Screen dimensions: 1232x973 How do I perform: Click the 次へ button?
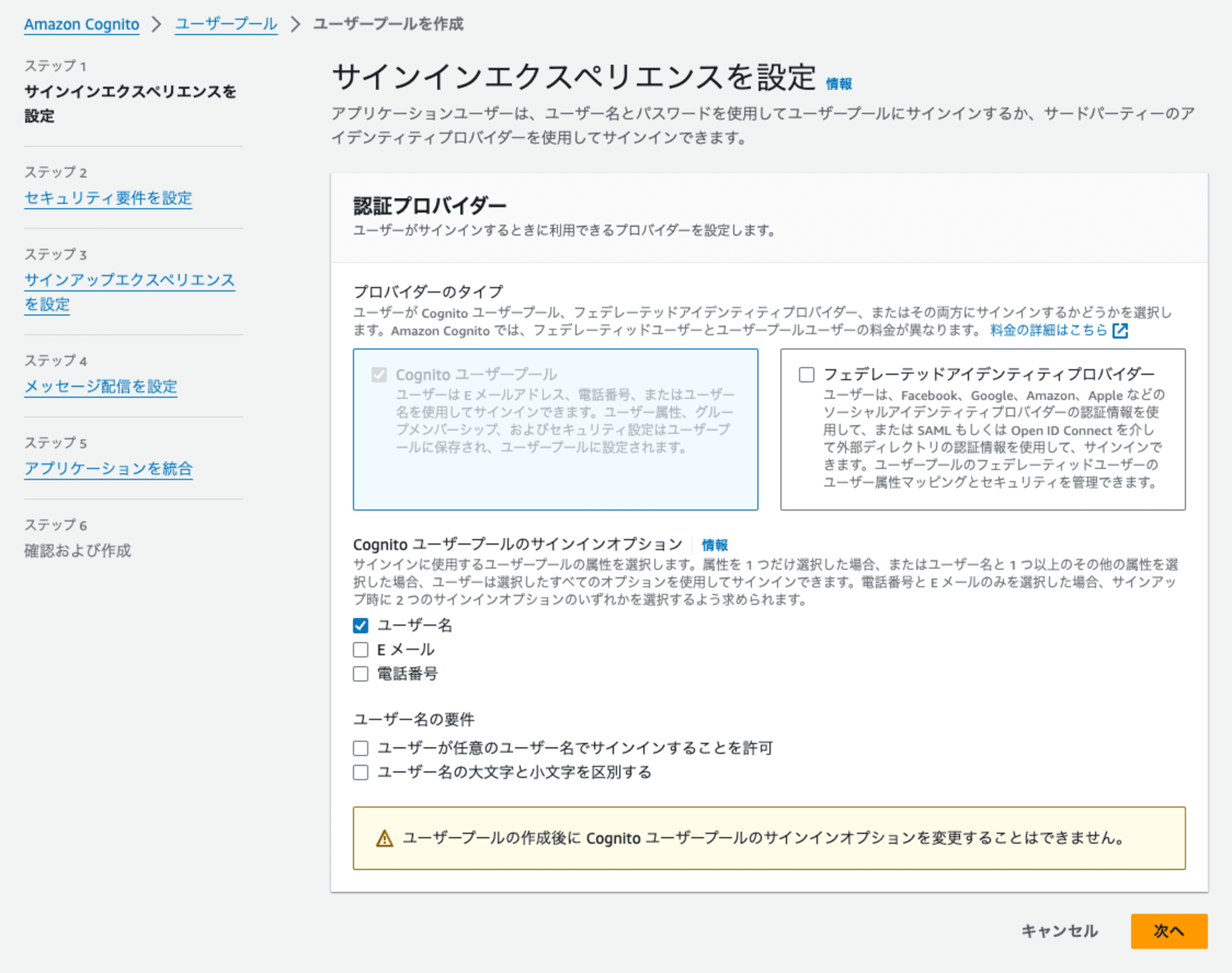point(1169,931)
